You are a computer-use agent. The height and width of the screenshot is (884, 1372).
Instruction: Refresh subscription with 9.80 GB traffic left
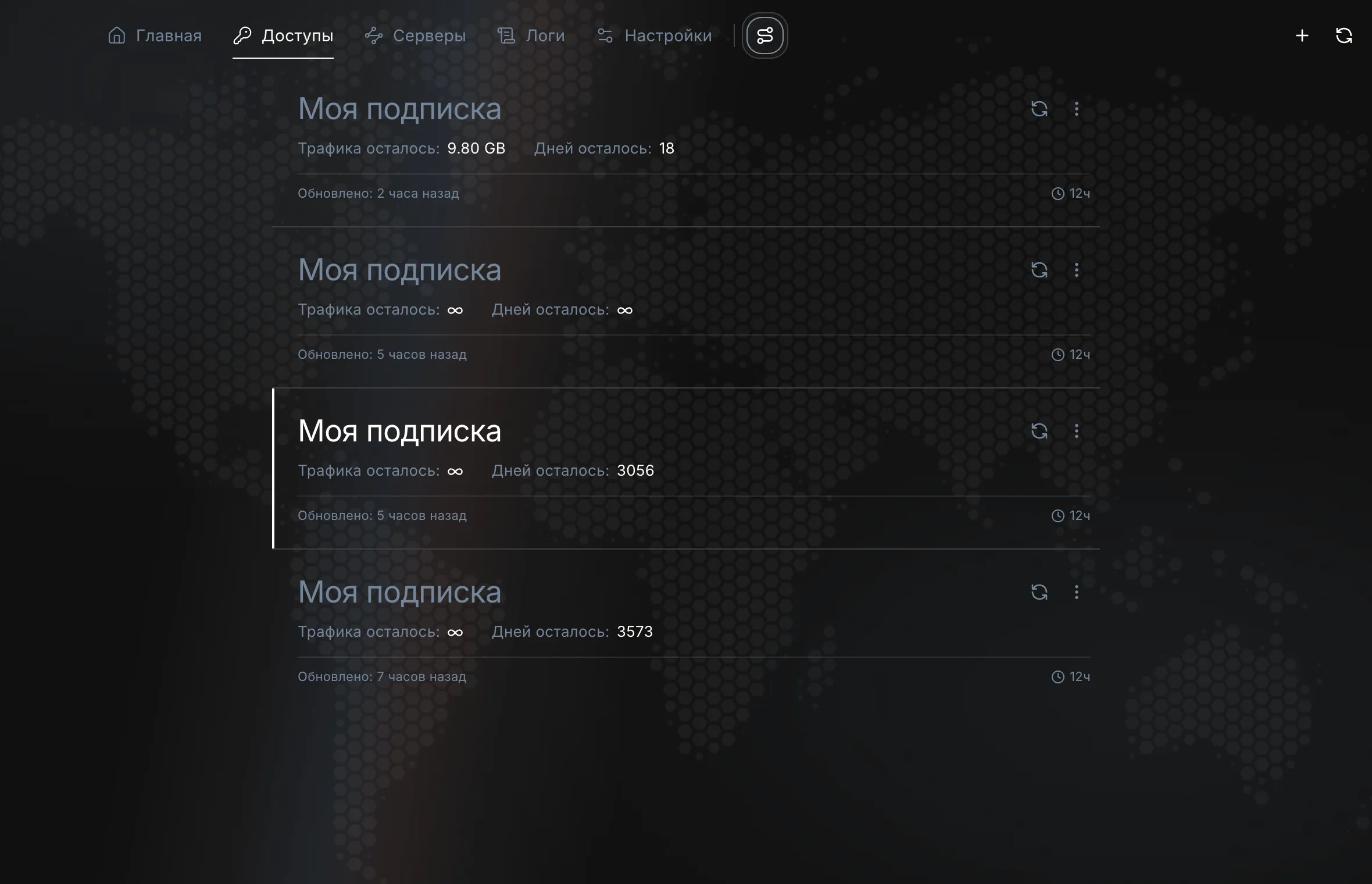tap(1039, 109)
